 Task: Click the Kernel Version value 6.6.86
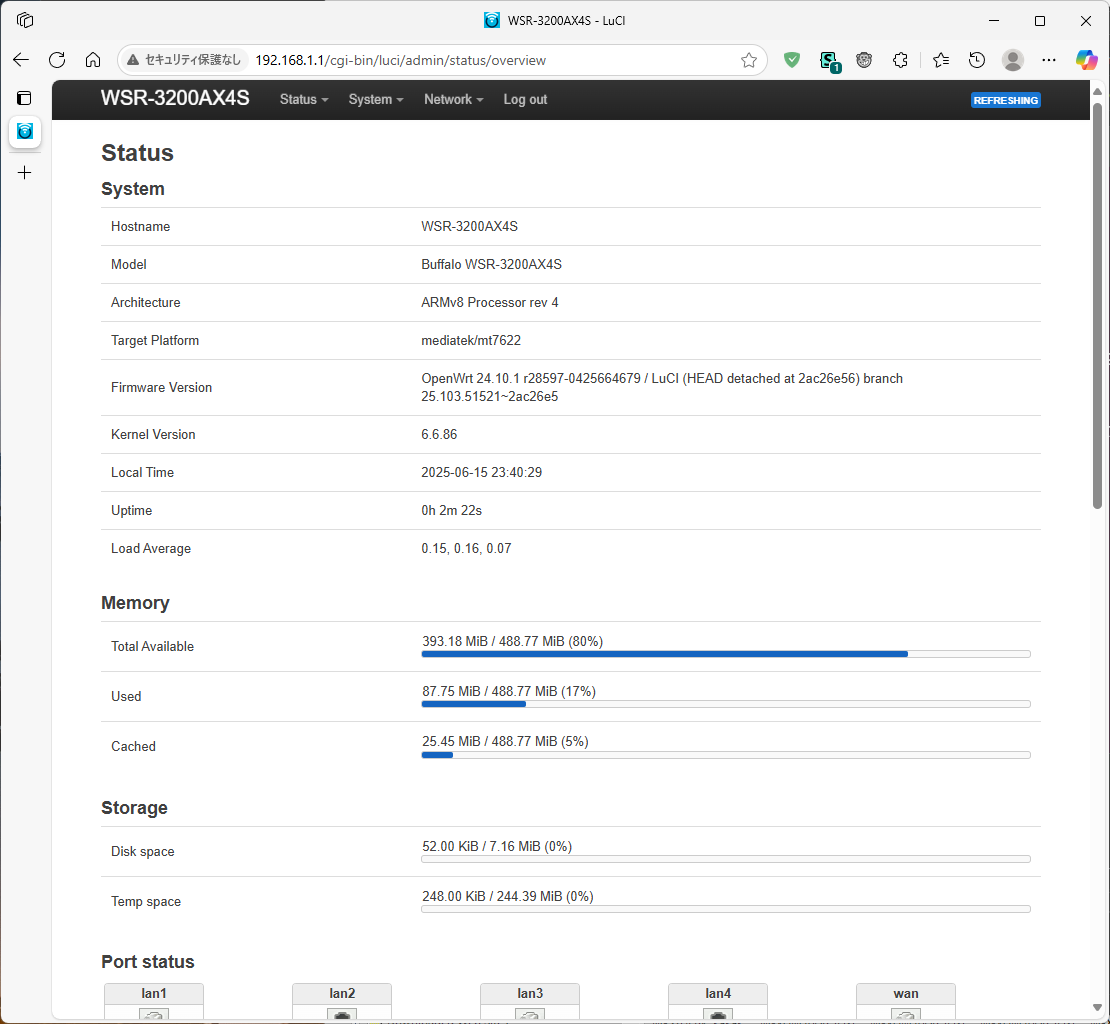click(x=439, y=435)
